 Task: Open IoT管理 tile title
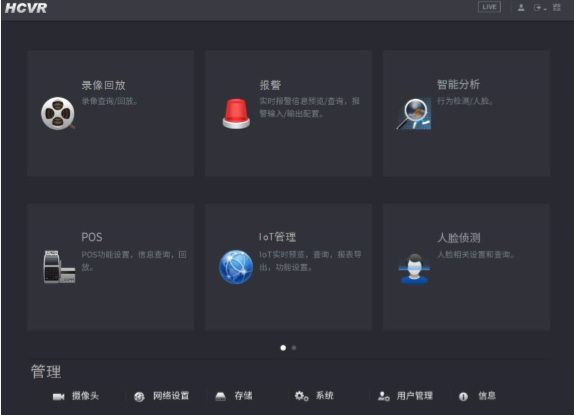277,237
